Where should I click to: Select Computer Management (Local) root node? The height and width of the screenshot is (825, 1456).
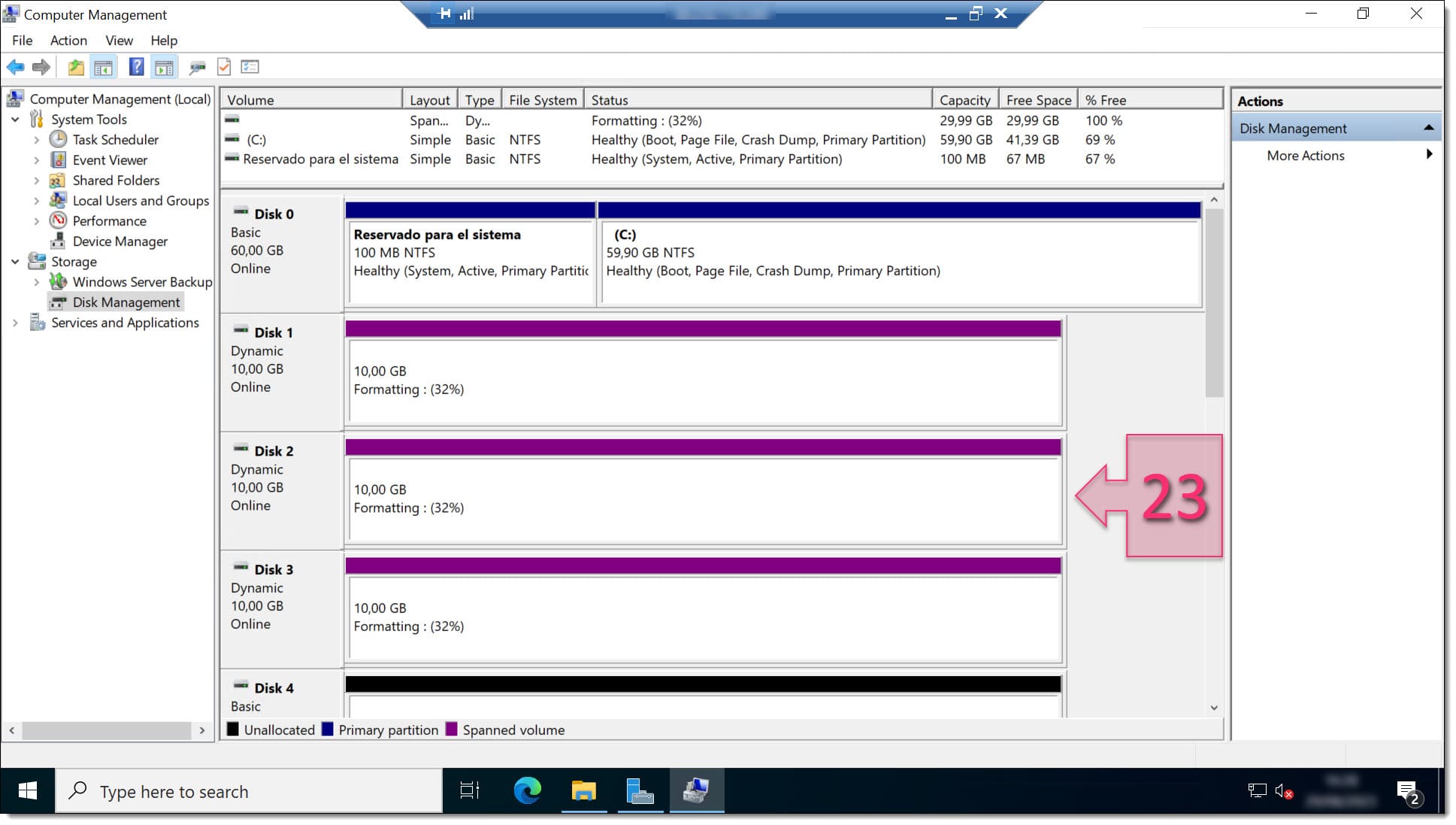(x=120, y=99)
